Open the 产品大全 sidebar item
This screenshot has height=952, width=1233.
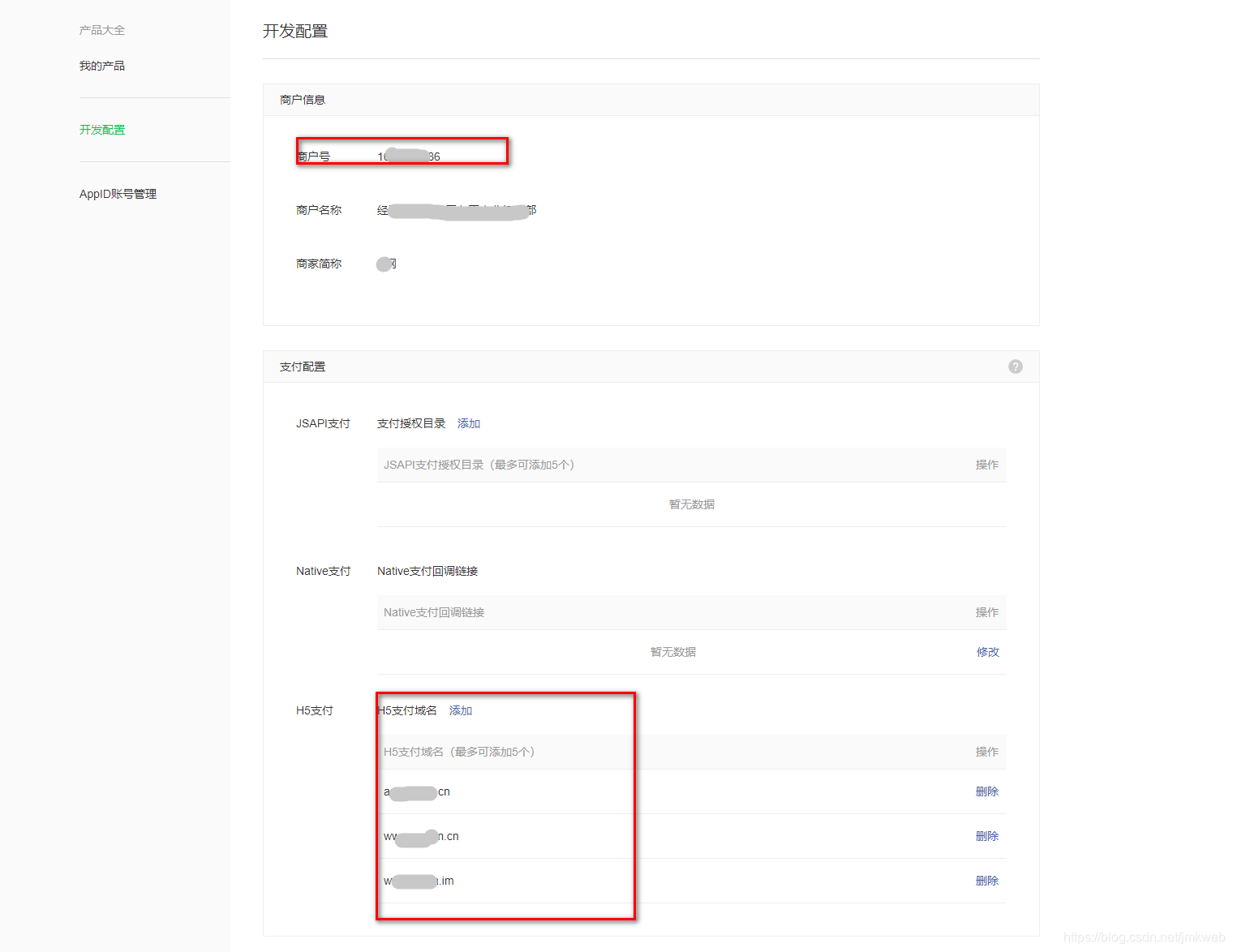tap(102, 30)
